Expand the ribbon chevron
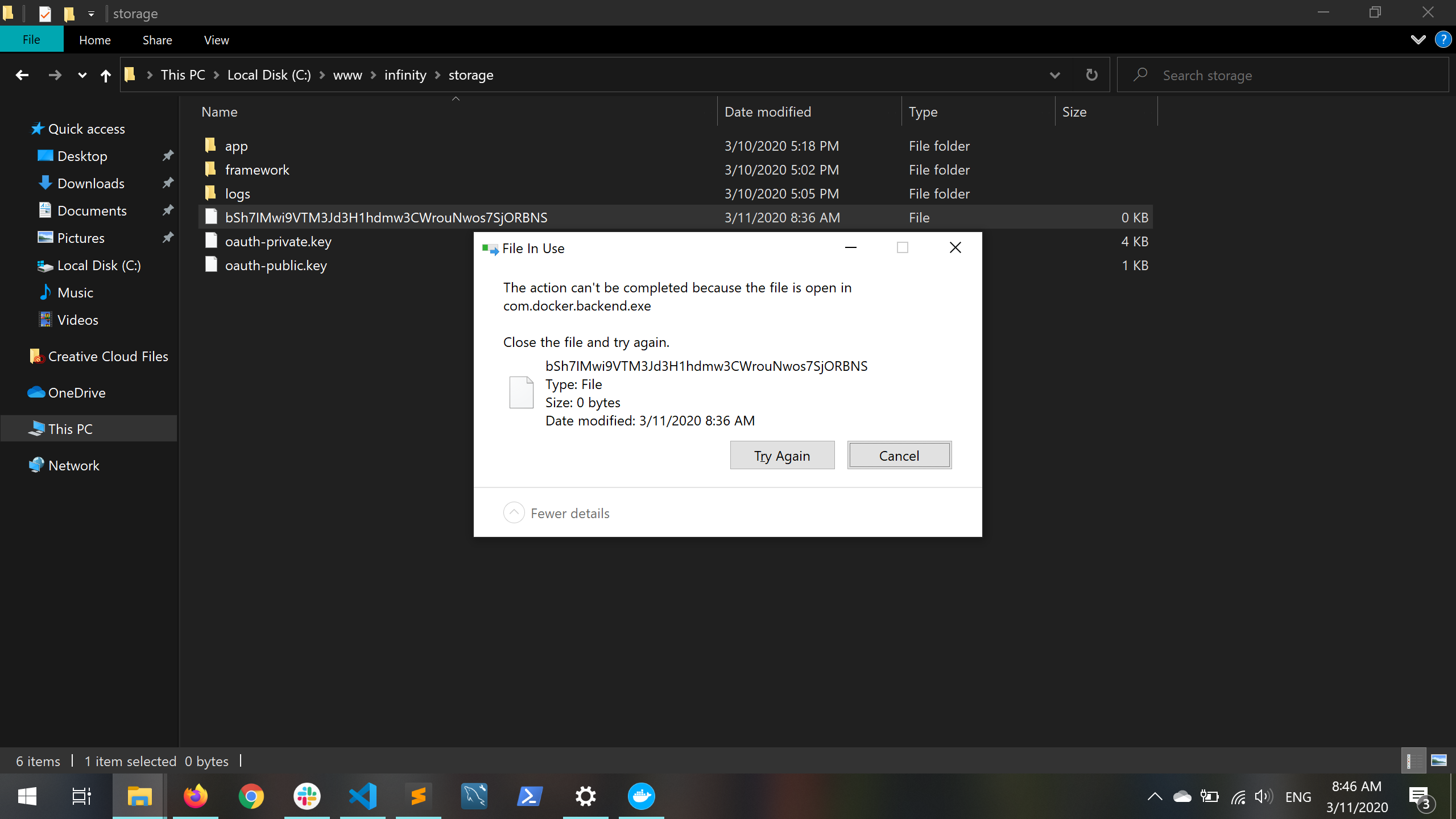Viewport: 1456px width, 819px height. point(1418,40)
